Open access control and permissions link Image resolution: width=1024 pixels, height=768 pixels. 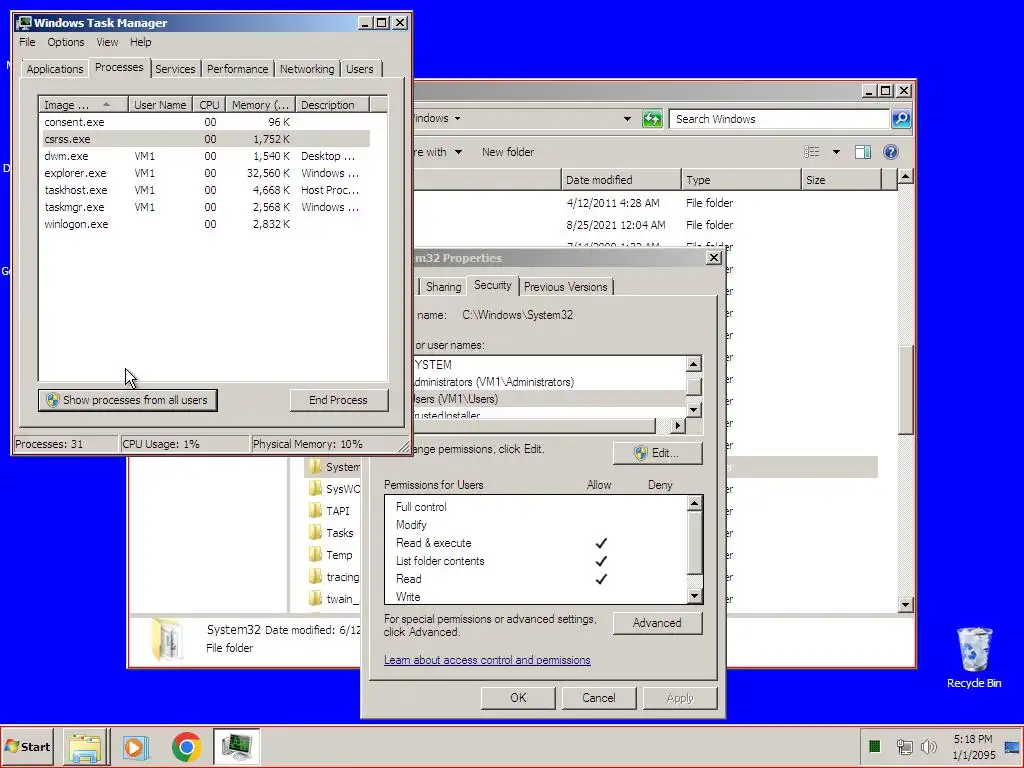(487, 660)
